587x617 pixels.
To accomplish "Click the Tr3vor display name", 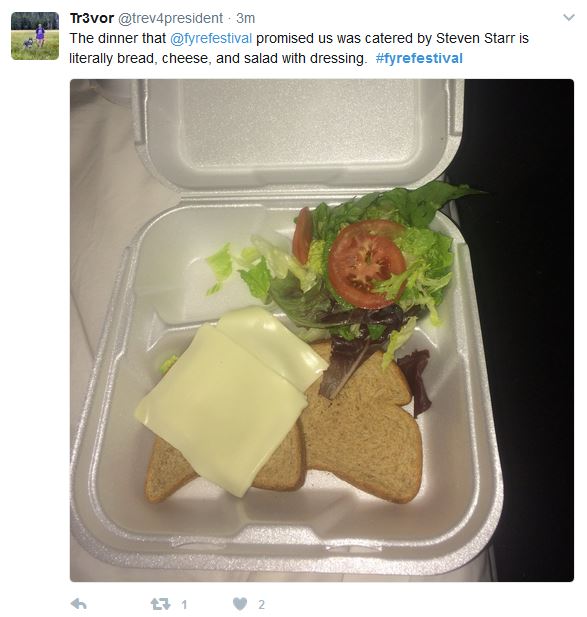I will (92, 18).
